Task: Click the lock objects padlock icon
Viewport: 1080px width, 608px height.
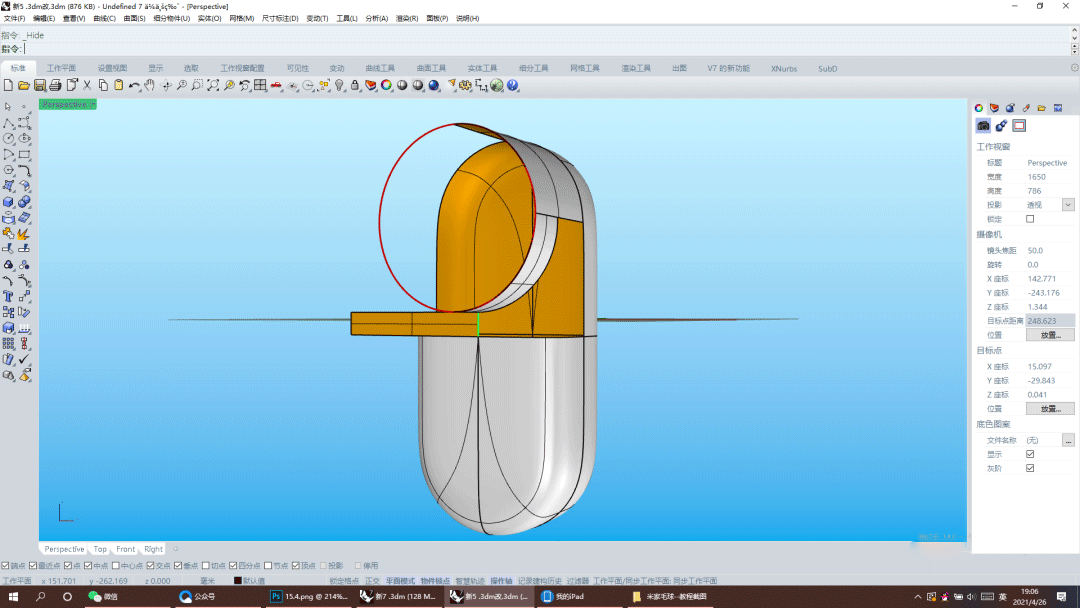Action: coord(355,86)
